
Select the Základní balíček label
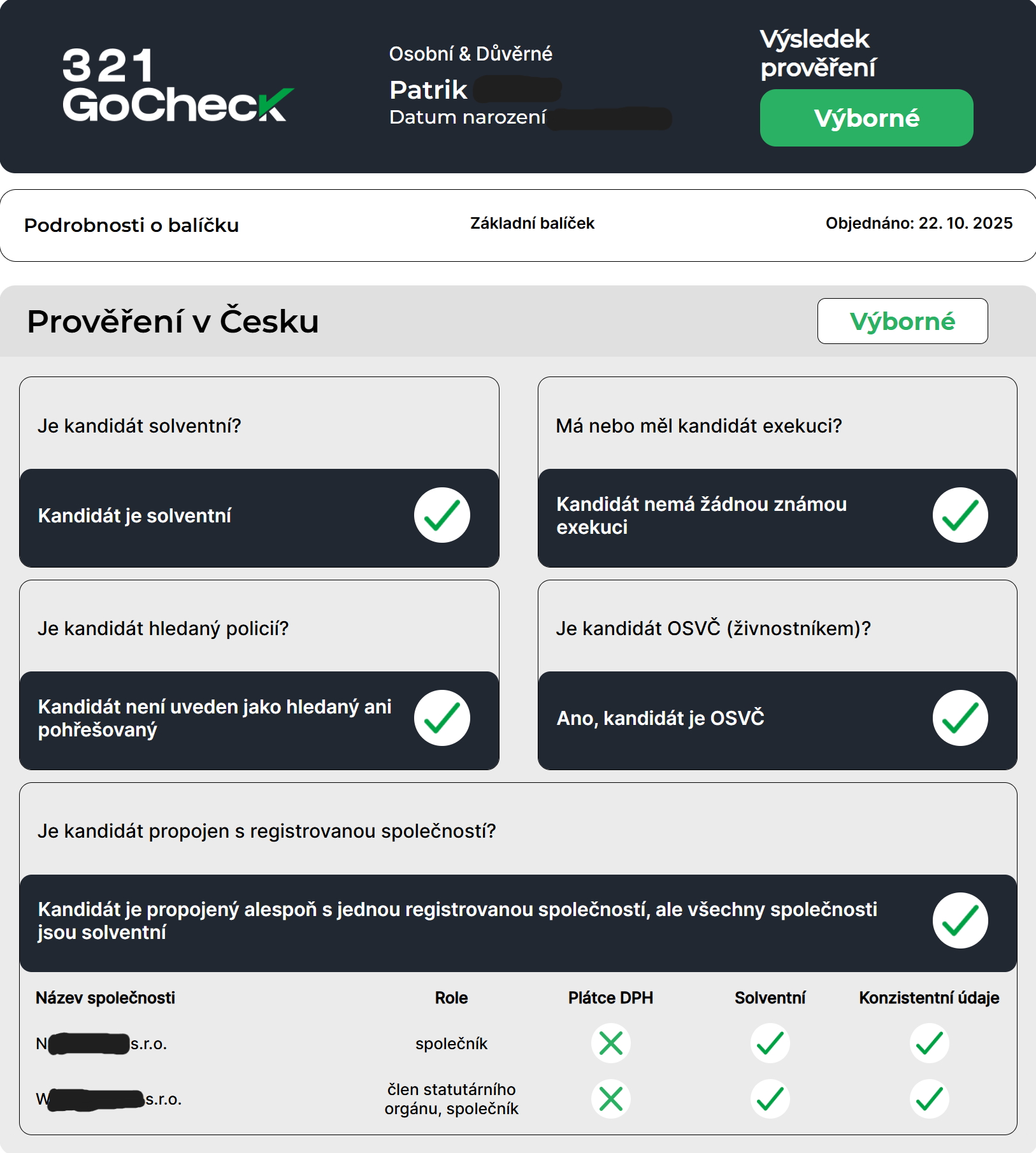click(x=532, y=224)
